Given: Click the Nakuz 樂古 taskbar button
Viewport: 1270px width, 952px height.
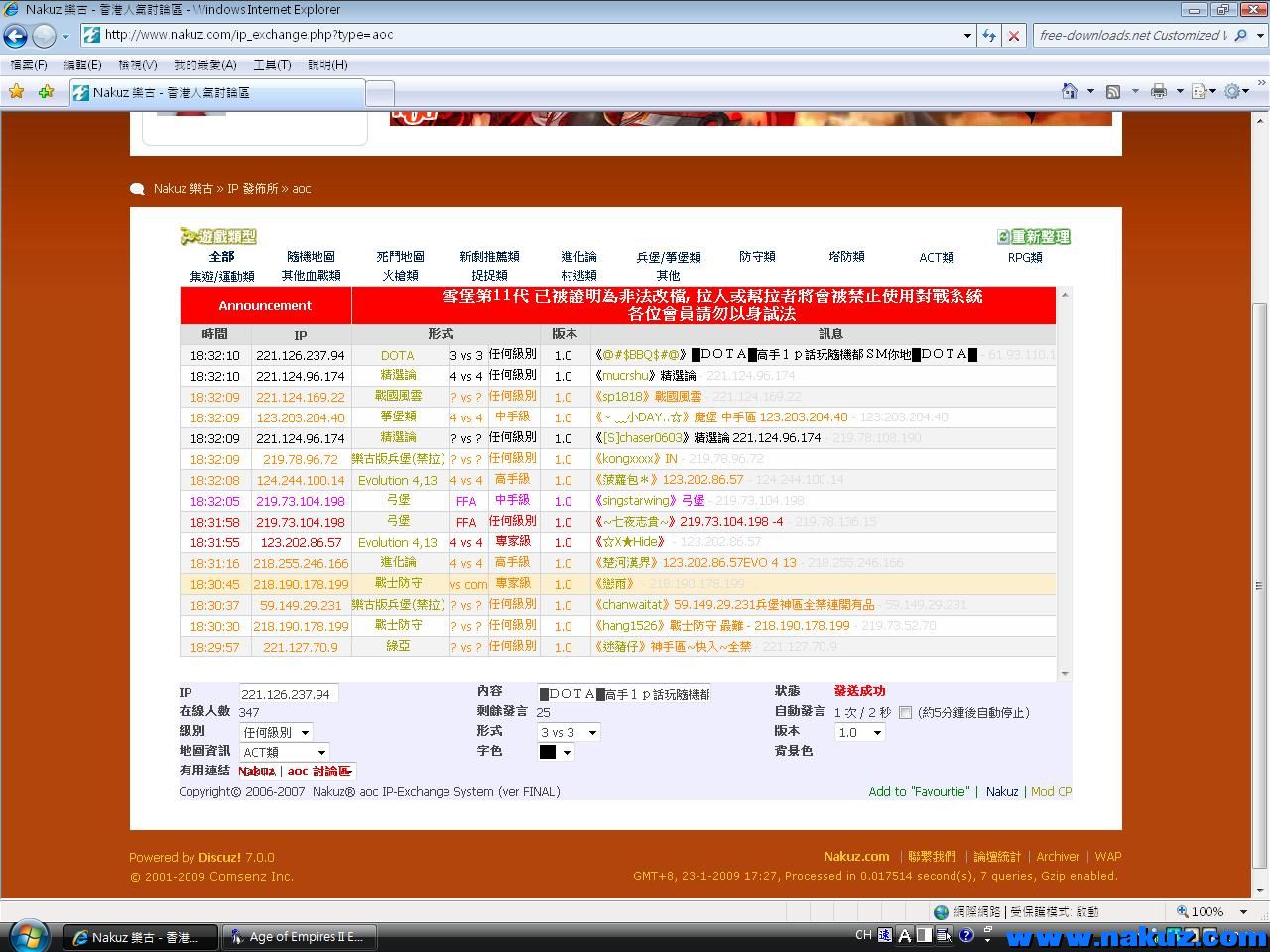Looking at the screenshot, I should (x=141, y=936).
